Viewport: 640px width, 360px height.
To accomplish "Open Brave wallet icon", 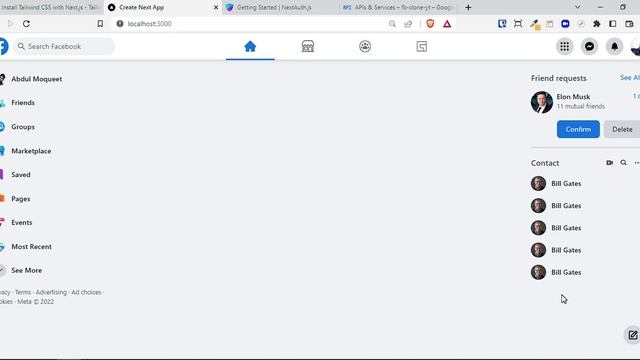I will click(629, 24).
